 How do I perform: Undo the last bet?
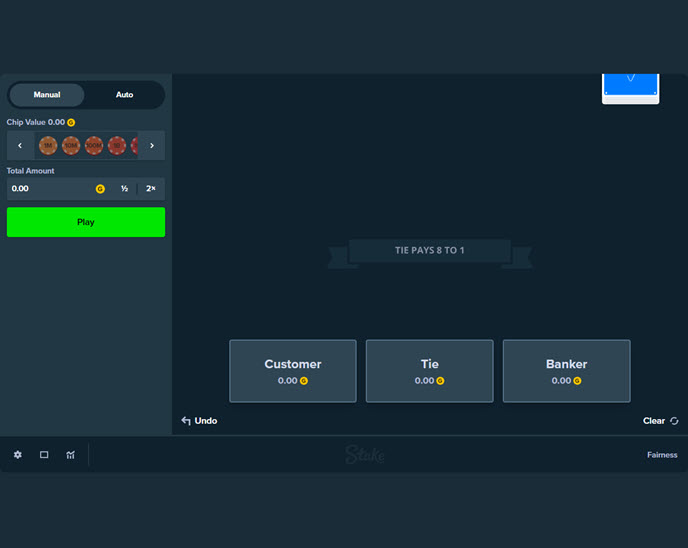coord(199,421)
